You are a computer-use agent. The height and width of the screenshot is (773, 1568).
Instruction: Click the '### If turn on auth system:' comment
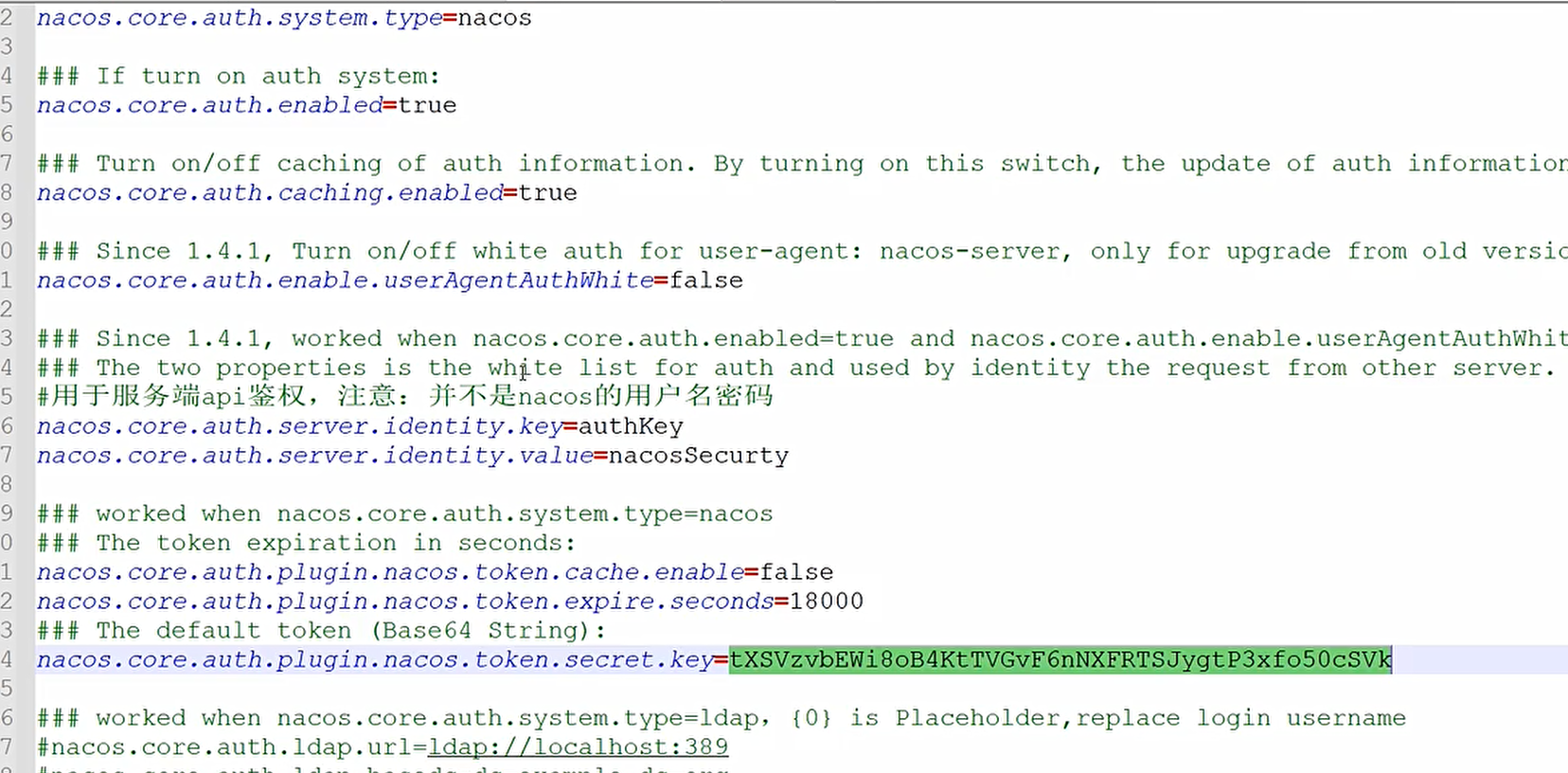tap(239, 76)
